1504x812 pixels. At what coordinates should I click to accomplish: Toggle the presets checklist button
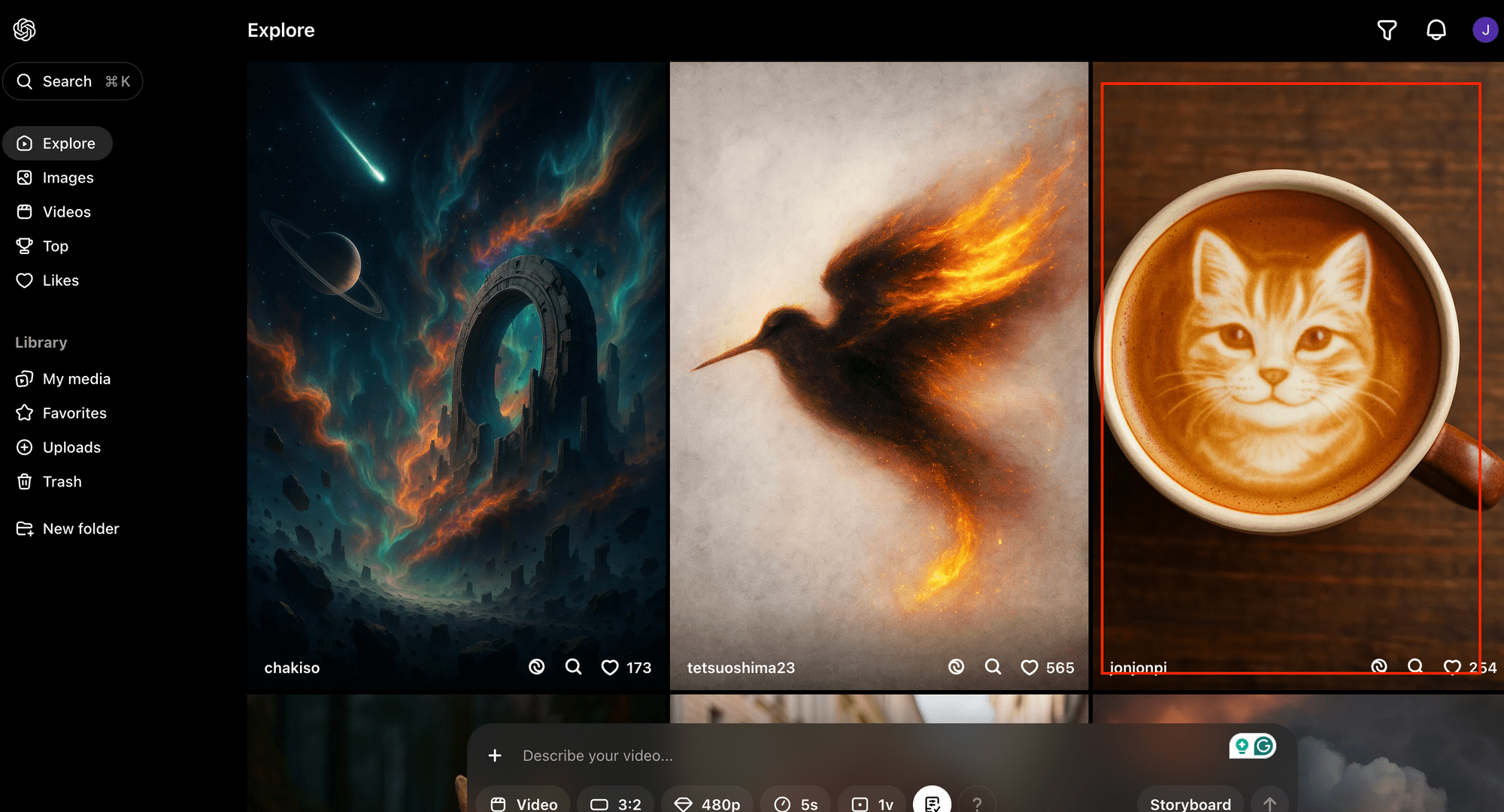click(x=932, y=801)
